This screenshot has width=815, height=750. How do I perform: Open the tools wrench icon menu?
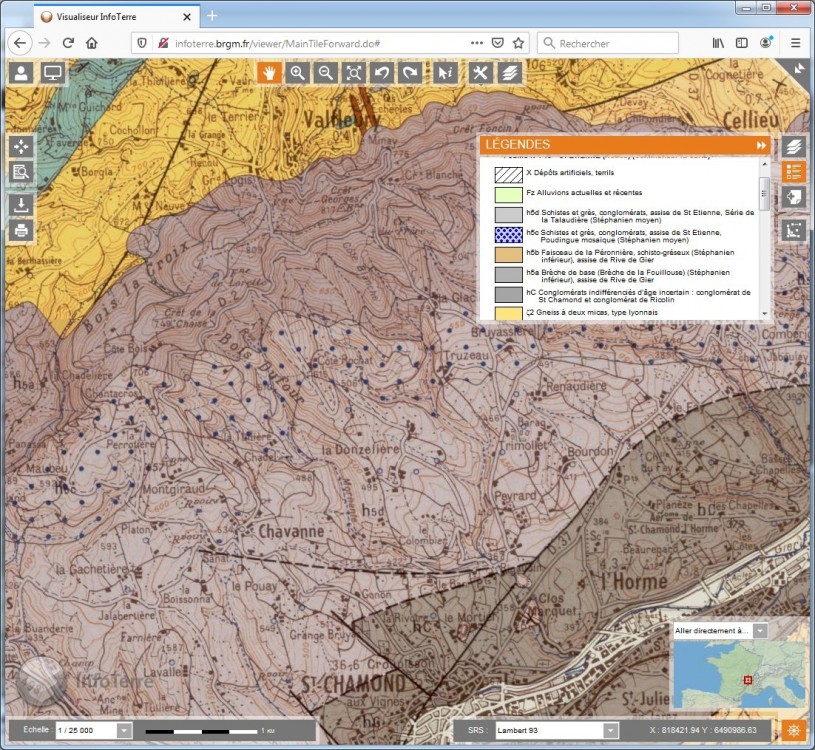pyautogui.click(x=481, y=73)
